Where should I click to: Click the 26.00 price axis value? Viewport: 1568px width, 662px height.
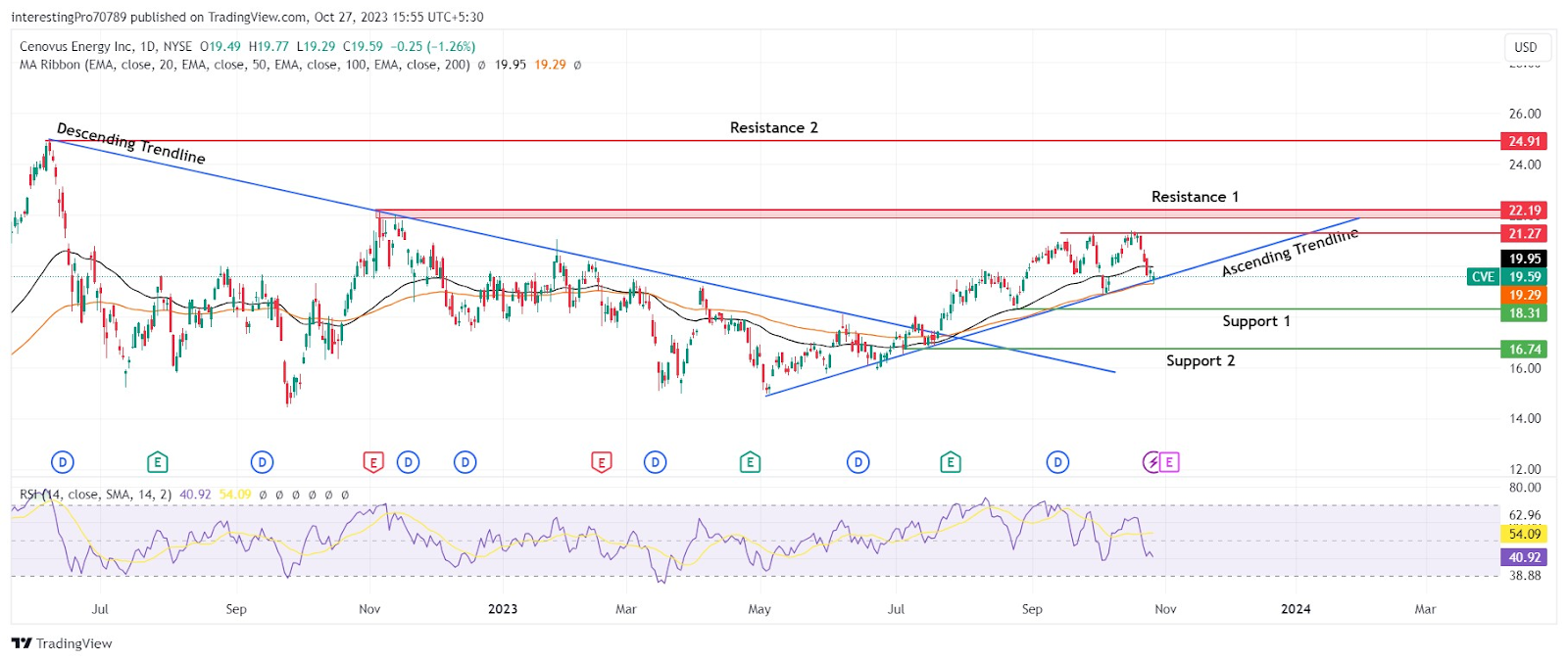point(1525,114)
